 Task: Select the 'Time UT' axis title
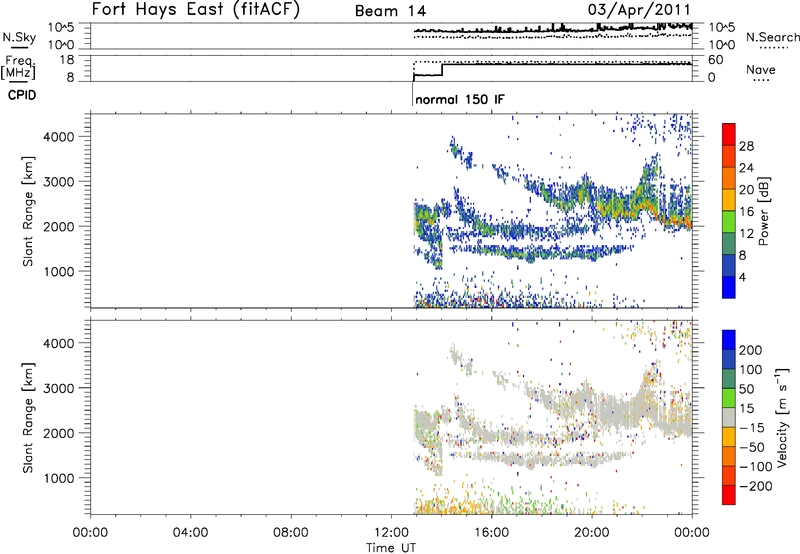(x=391, y=548)
